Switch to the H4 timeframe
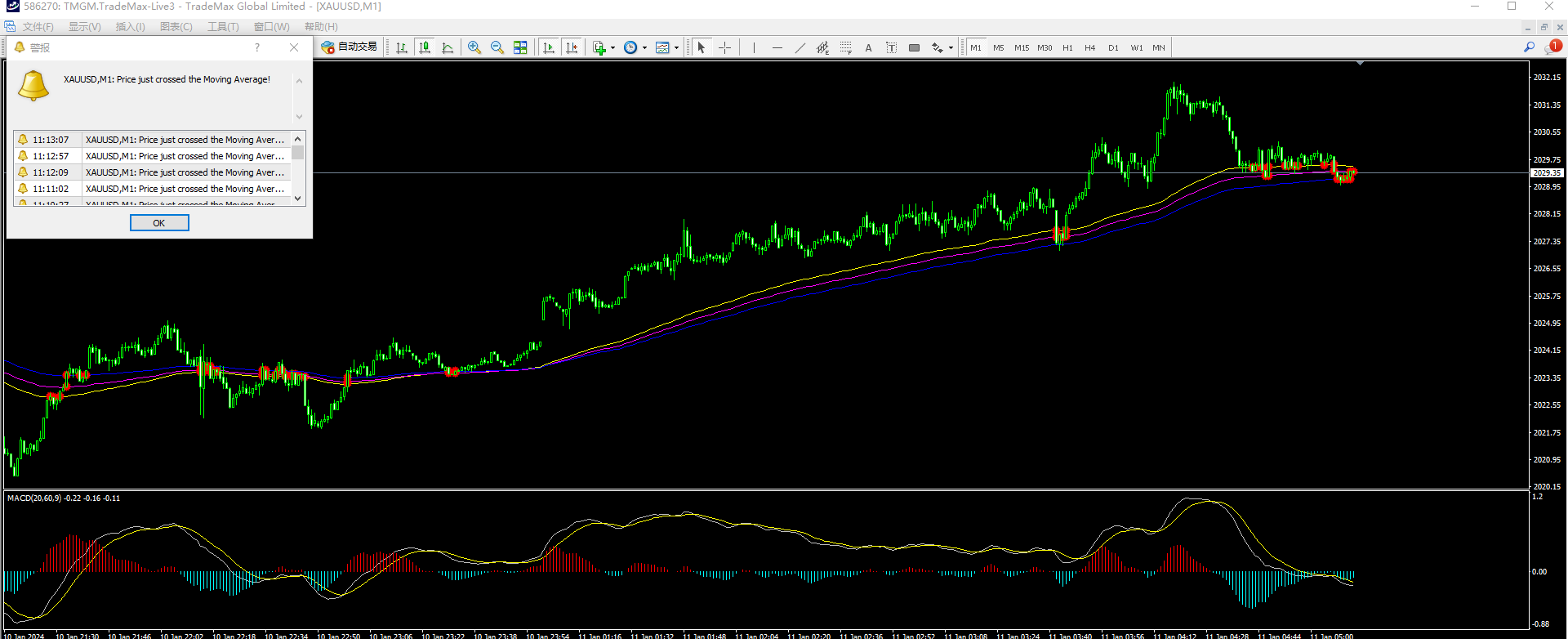This screenshot has width=1568, height=639. tap(1090, 47)
